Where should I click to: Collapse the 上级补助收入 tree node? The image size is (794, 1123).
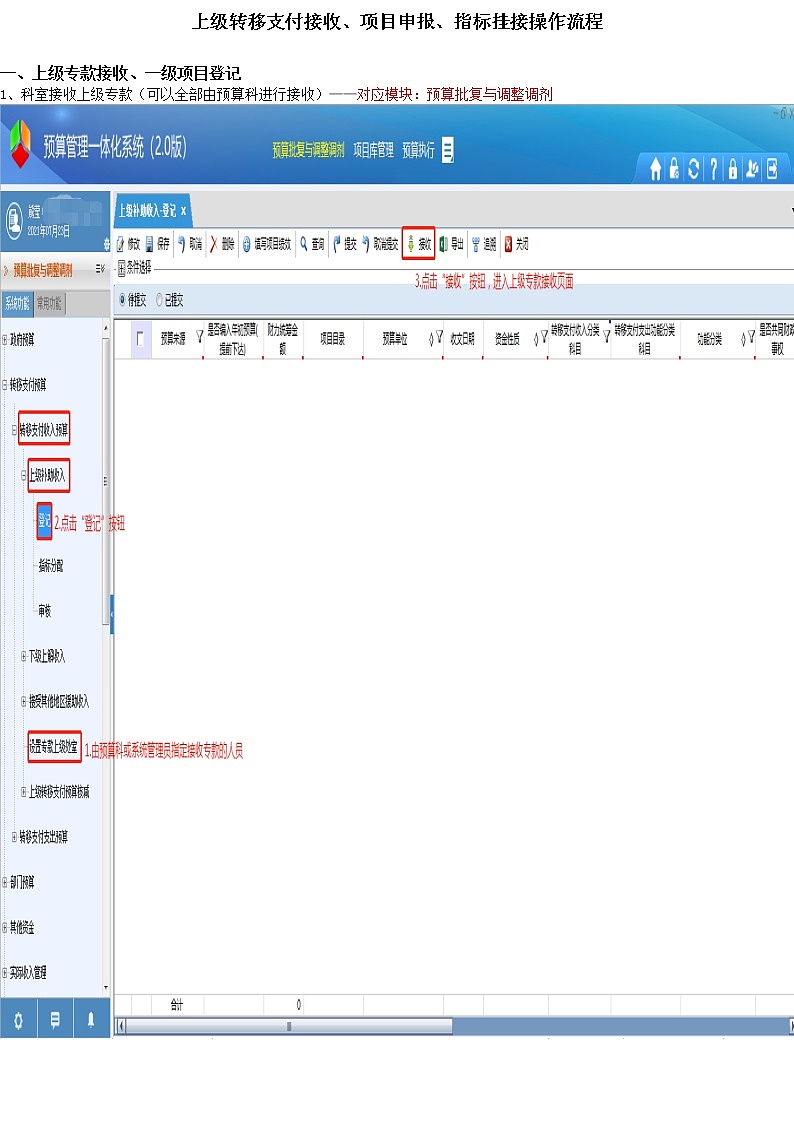click(x=24, y=475)
